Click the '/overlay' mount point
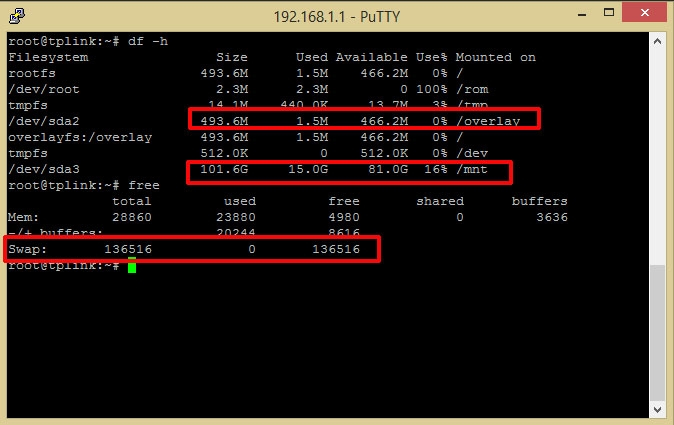This screenshot has width=674, height=425. [x=488, y=121]
